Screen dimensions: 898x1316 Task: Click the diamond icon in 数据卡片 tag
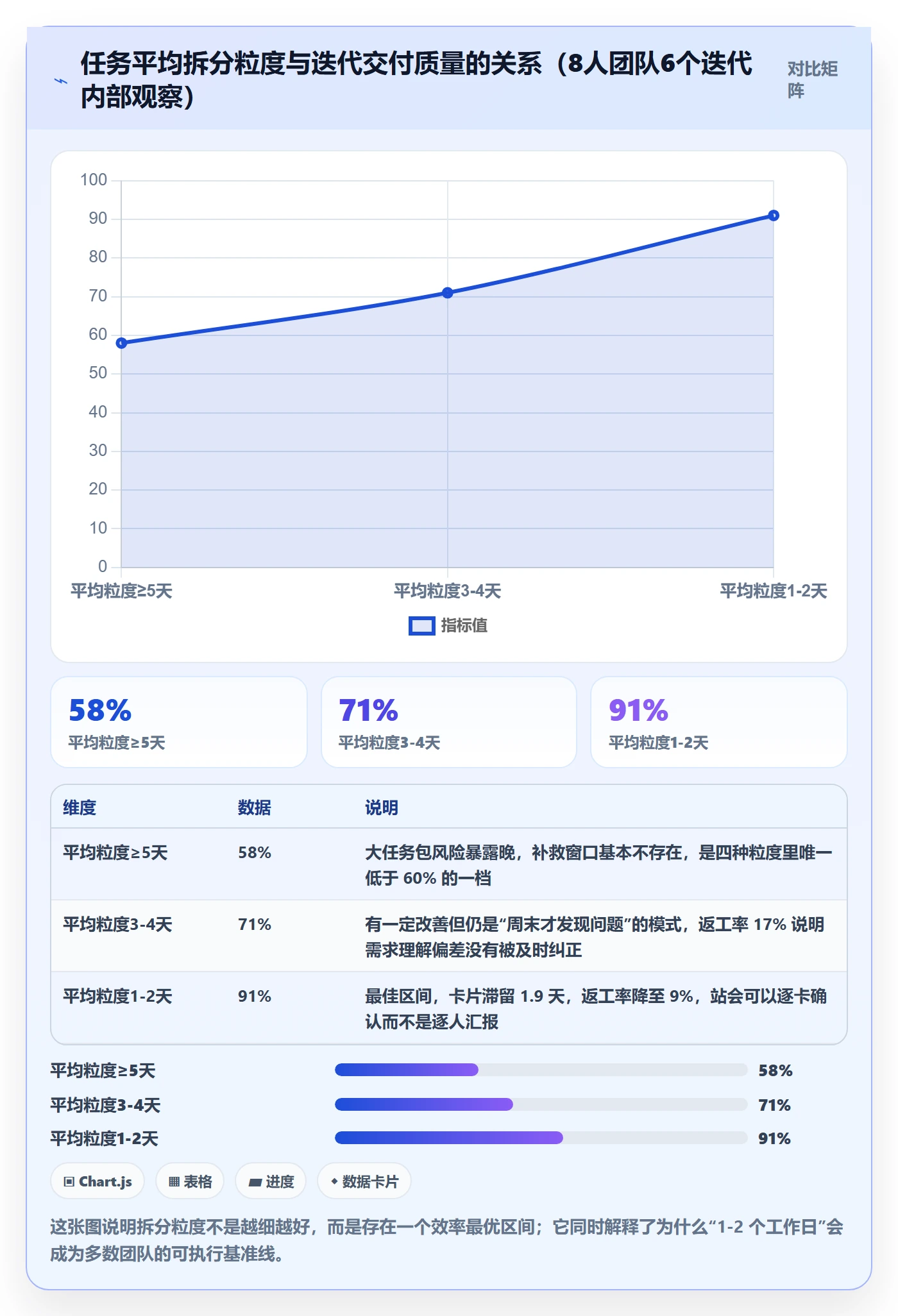[x=334, y=1181]
